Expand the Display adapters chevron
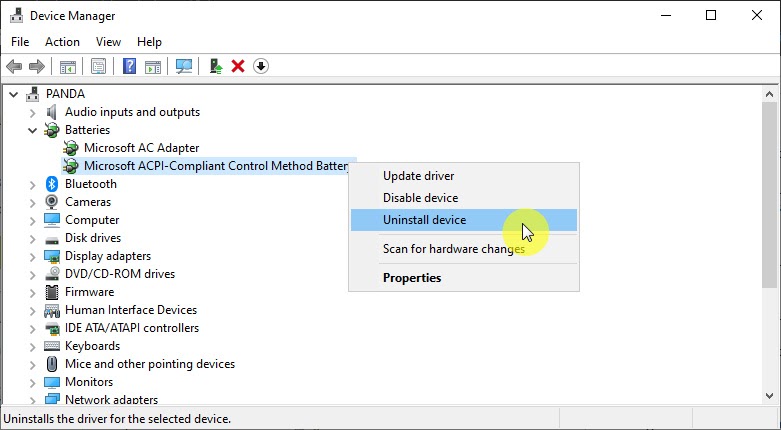The image size is (781, 430). (x=32, y=257)
